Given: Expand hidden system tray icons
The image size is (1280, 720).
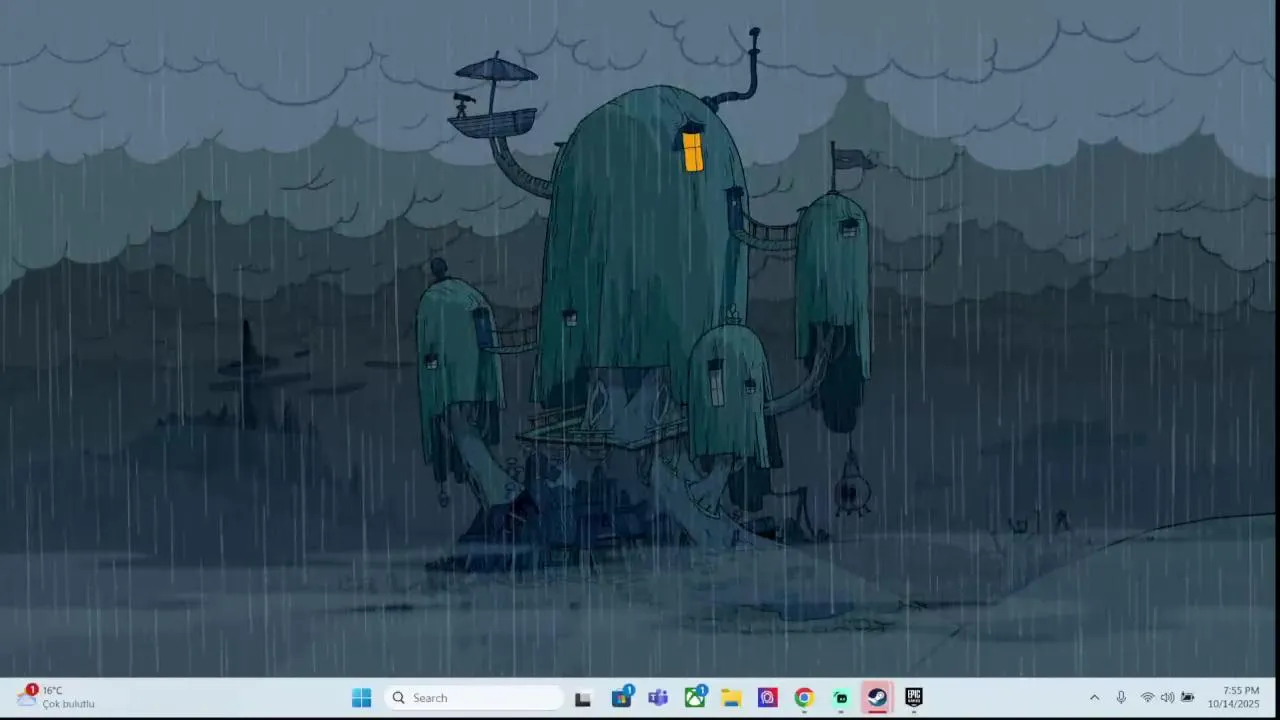Looking at the screenshot, I should 1094,698.
